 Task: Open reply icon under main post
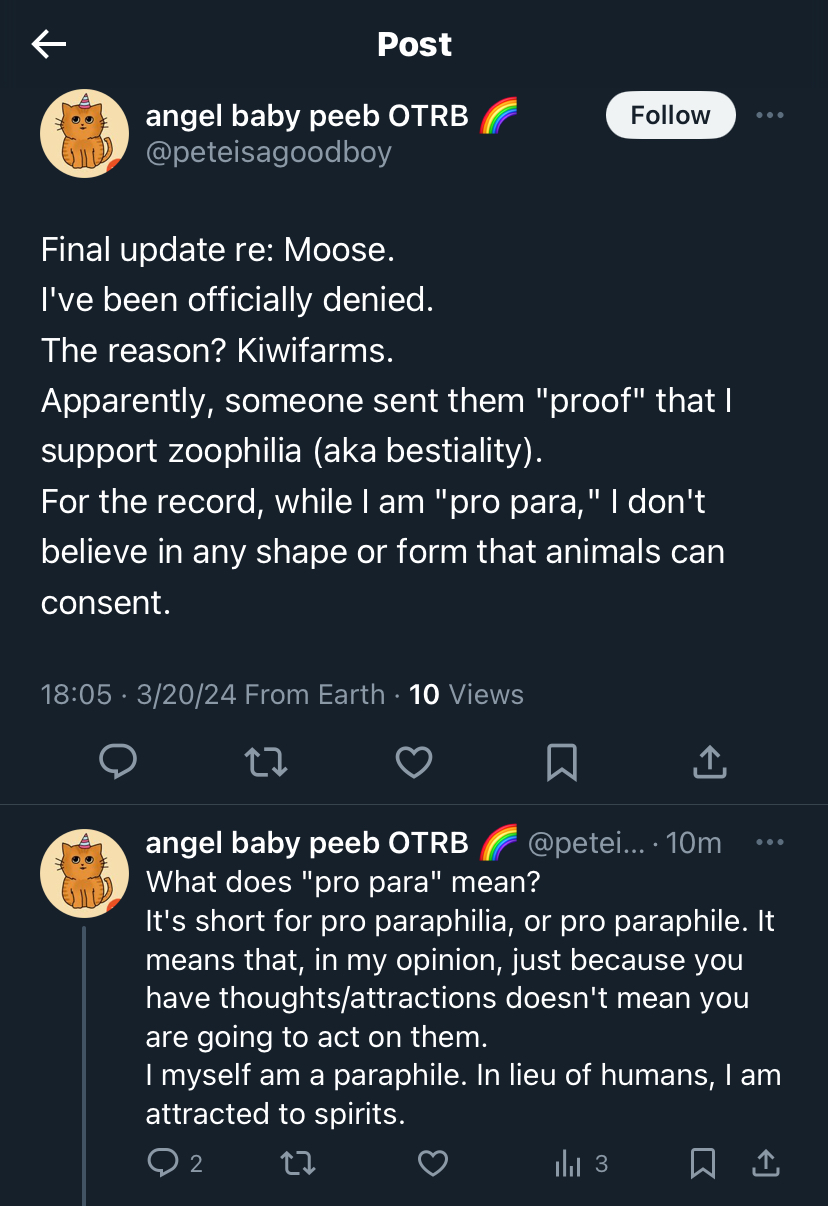[x=118, y=762]
